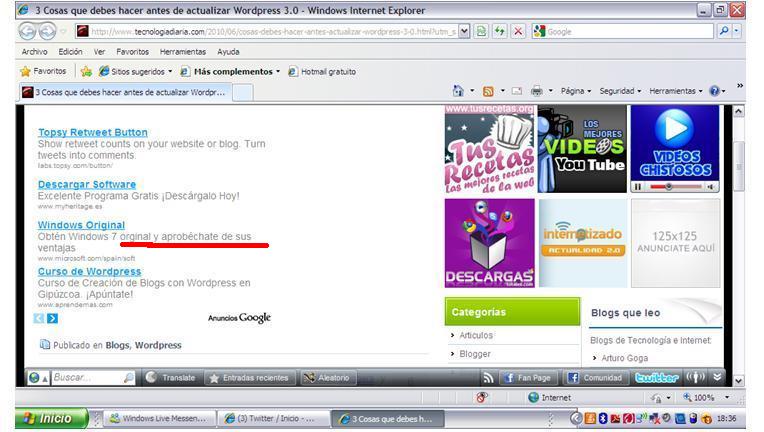Click the browser Back arrow button
Screen dimensions: 764x432
(27, 31)
